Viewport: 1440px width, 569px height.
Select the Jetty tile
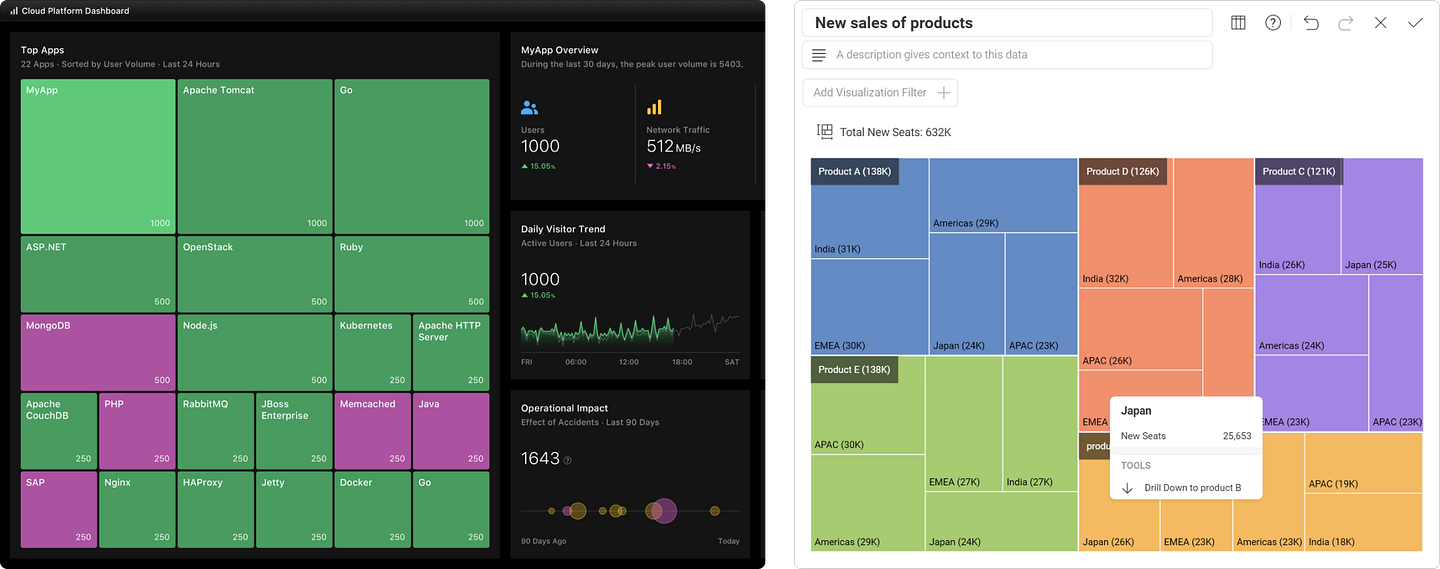point(294,510)
